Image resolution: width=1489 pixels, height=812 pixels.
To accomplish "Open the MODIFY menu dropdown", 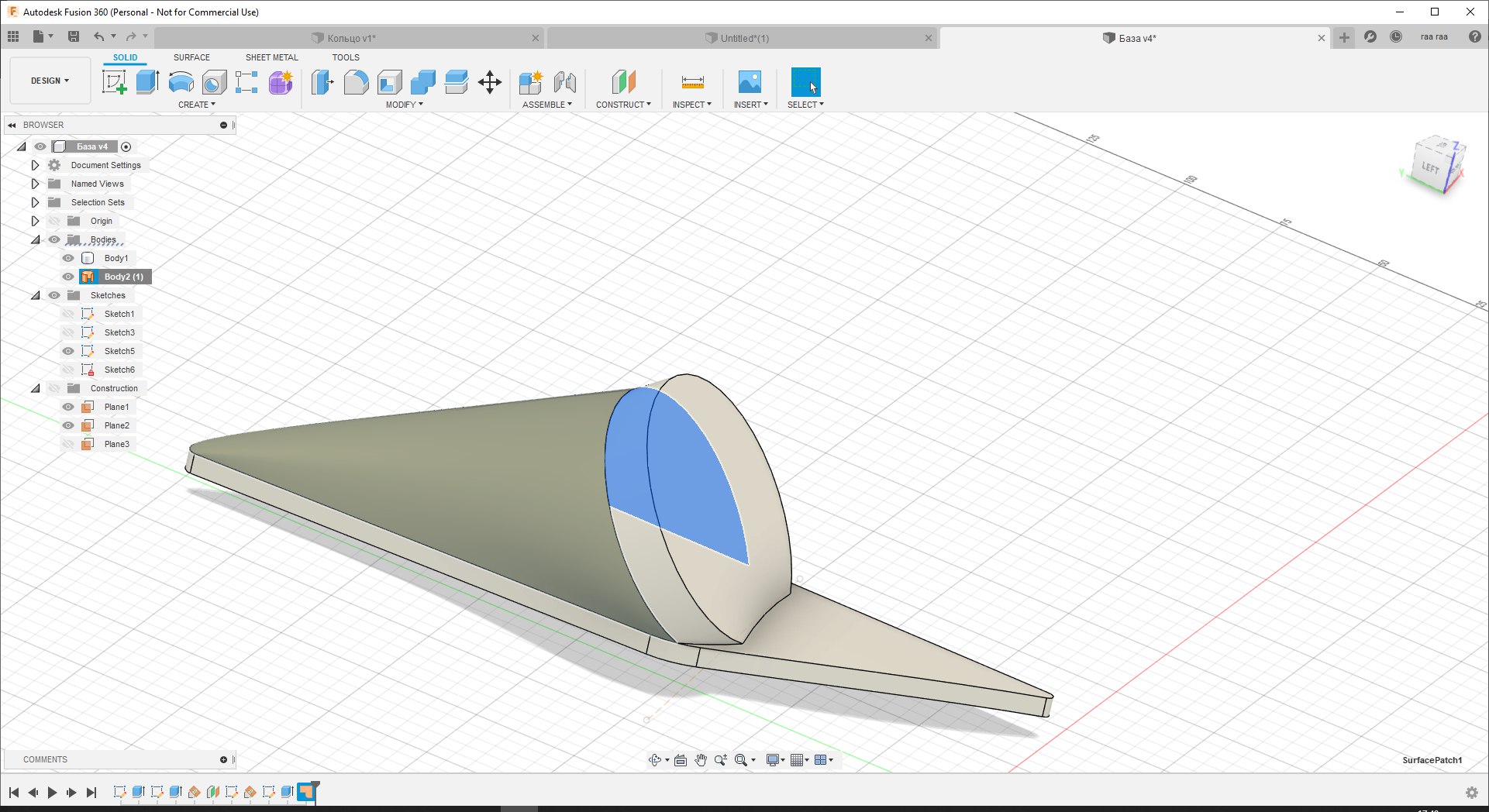I will [405, 105].
